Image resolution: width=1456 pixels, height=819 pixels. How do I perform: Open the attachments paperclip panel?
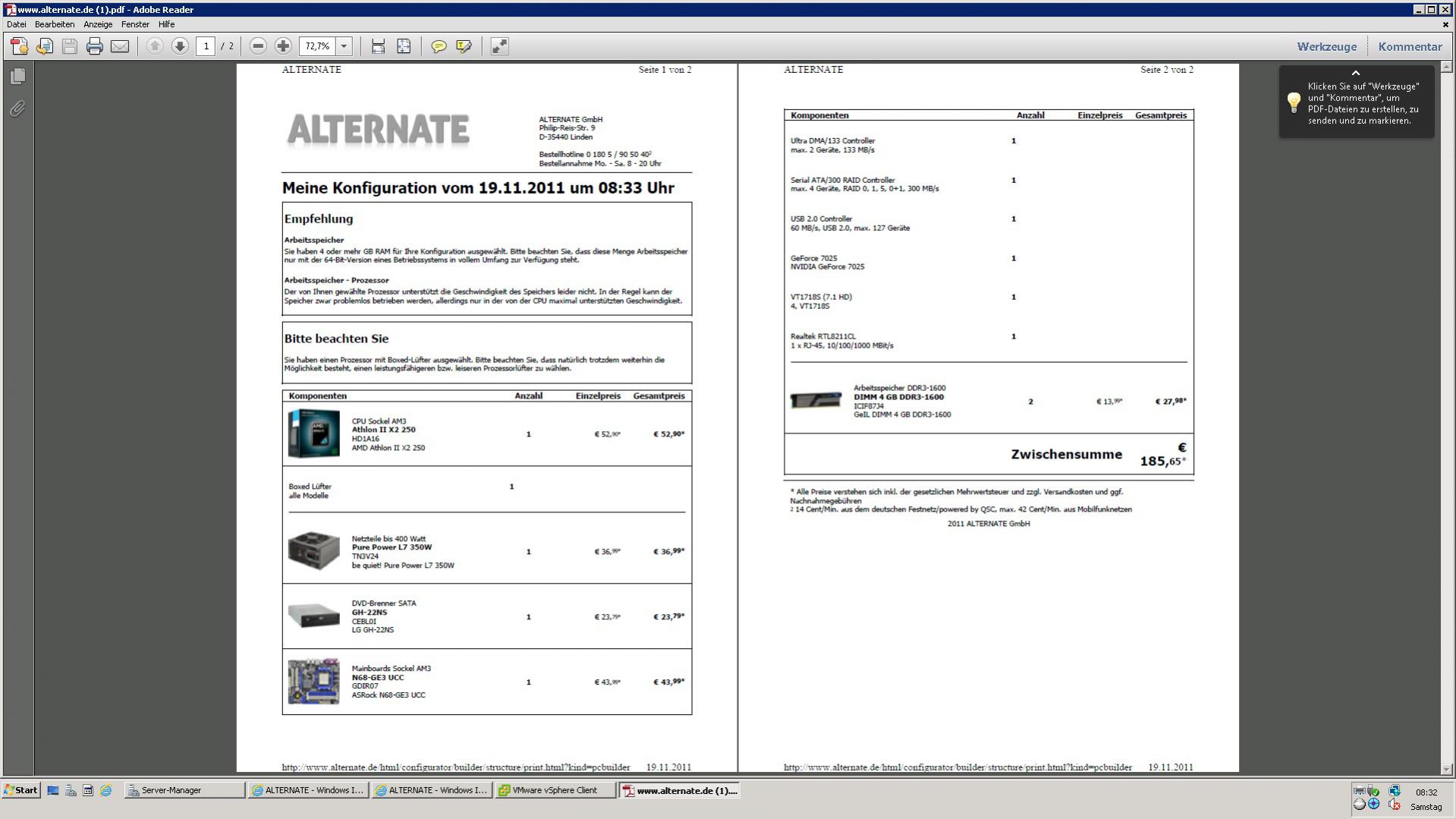click(x=18, y=109)
